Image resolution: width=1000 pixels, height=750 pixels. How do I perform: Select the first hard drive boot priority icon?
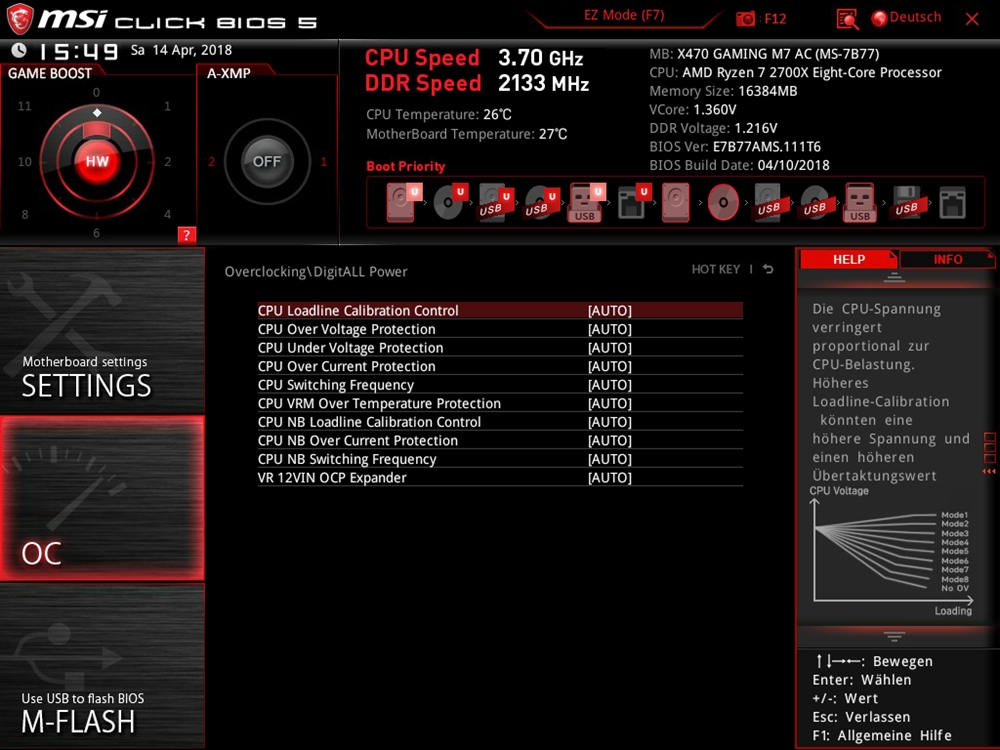click(x=402, y=202)
